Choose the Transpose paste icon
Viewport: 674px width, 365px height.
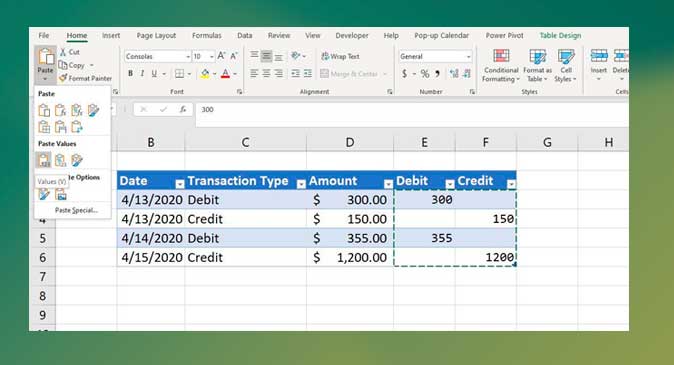(x=77, y=127)
